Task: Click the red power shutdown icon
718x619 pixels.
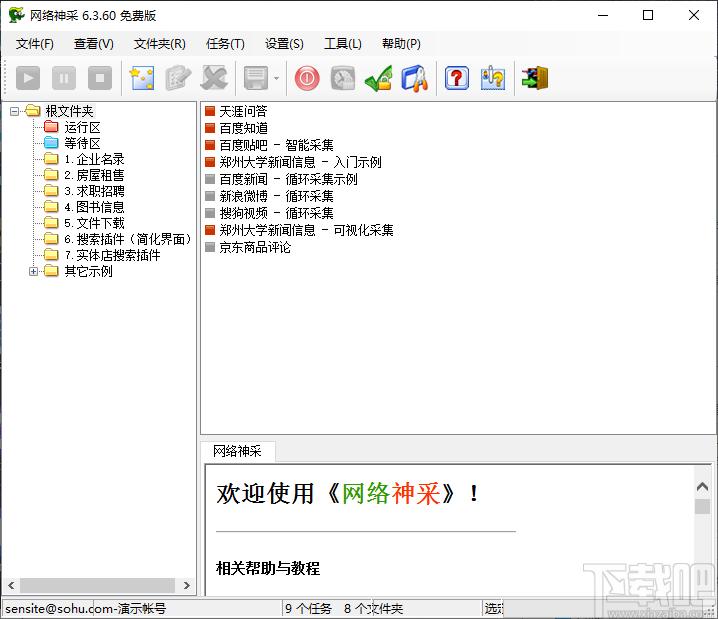Action: coord(307,78)
